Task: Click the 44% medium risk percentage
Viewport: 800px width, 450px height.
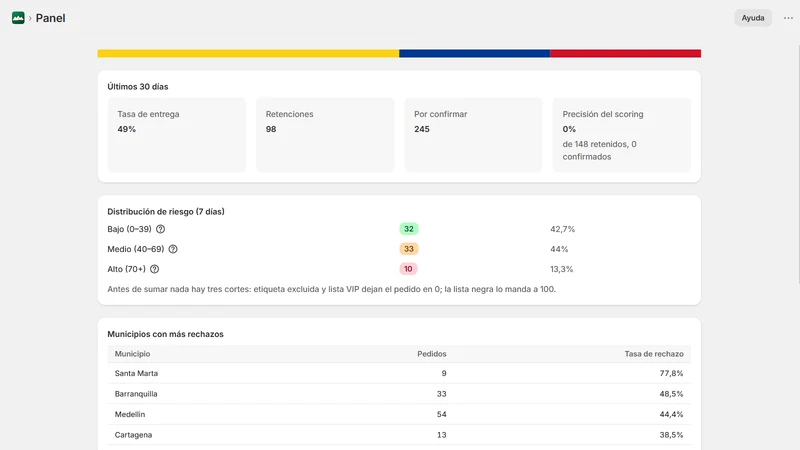Action: click(x=559, y=249)
